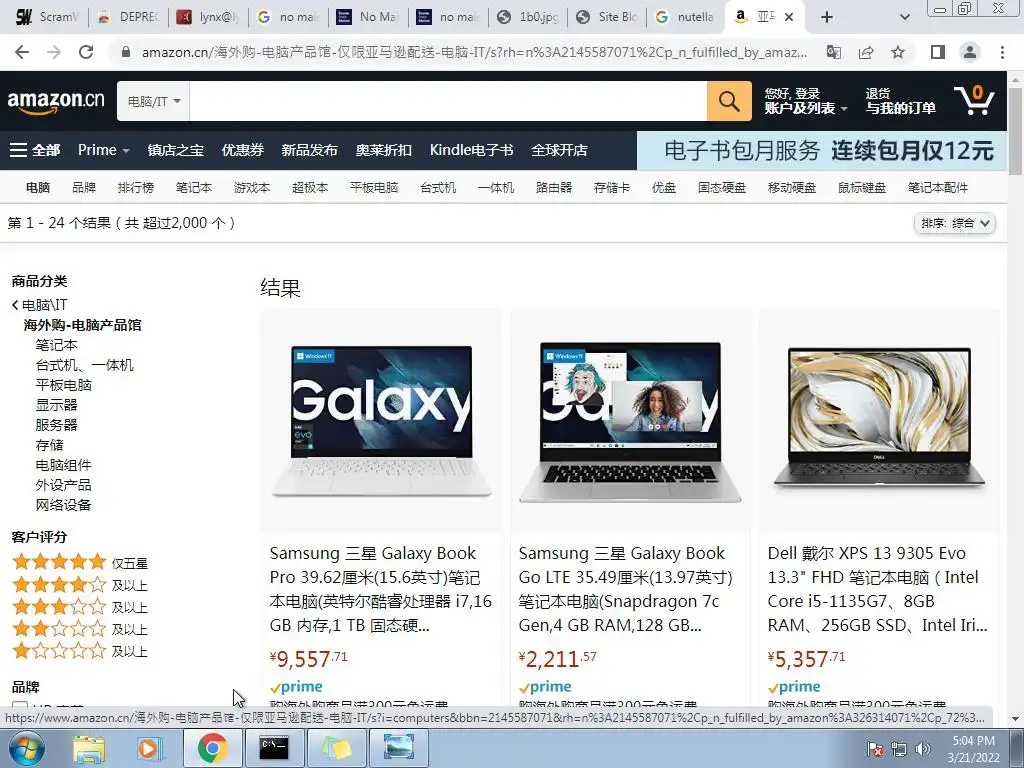Image resolution: width=1024 pixels, height=768 pixels.
Task: Reload the page with refresh icon
Action: (86, 52)
